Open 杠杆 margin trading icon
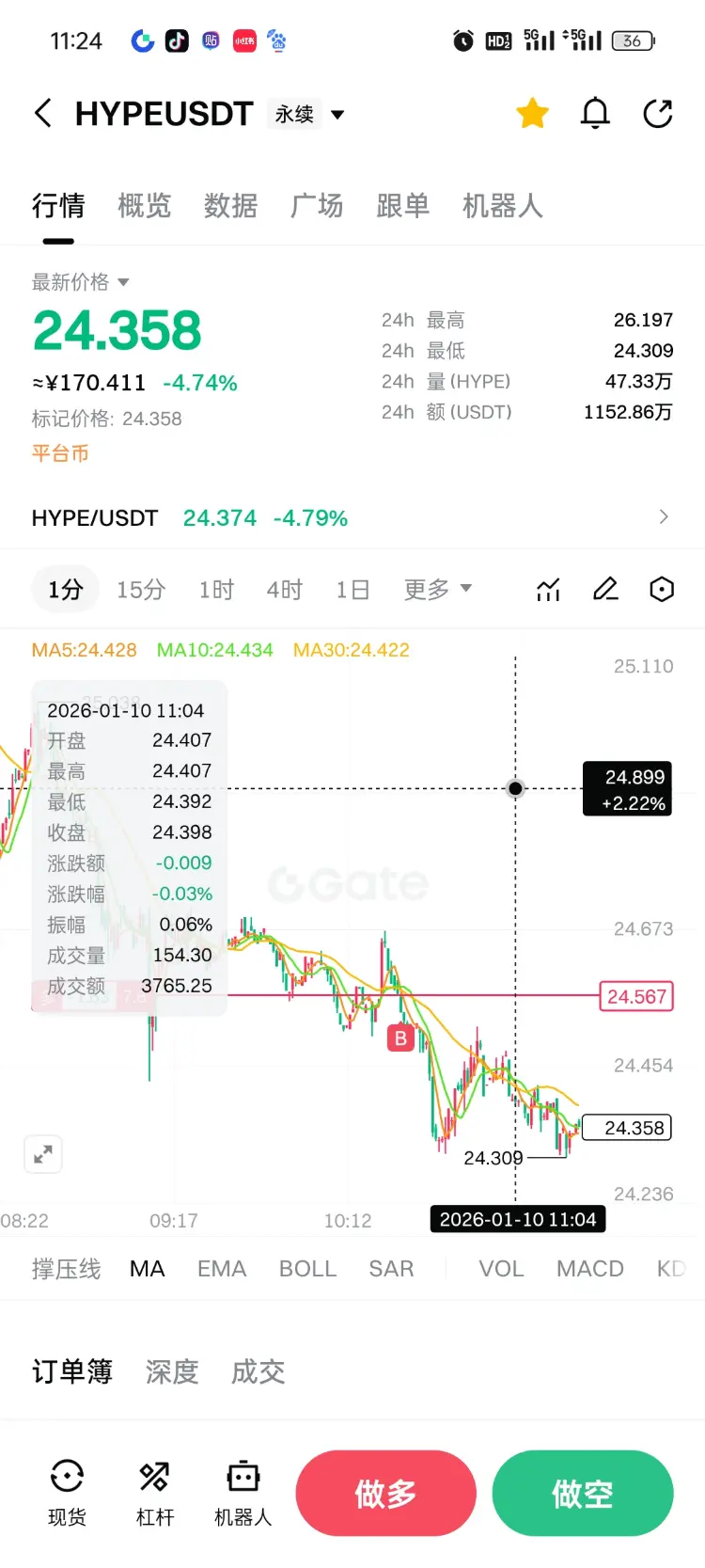 tap(155, 1493)
